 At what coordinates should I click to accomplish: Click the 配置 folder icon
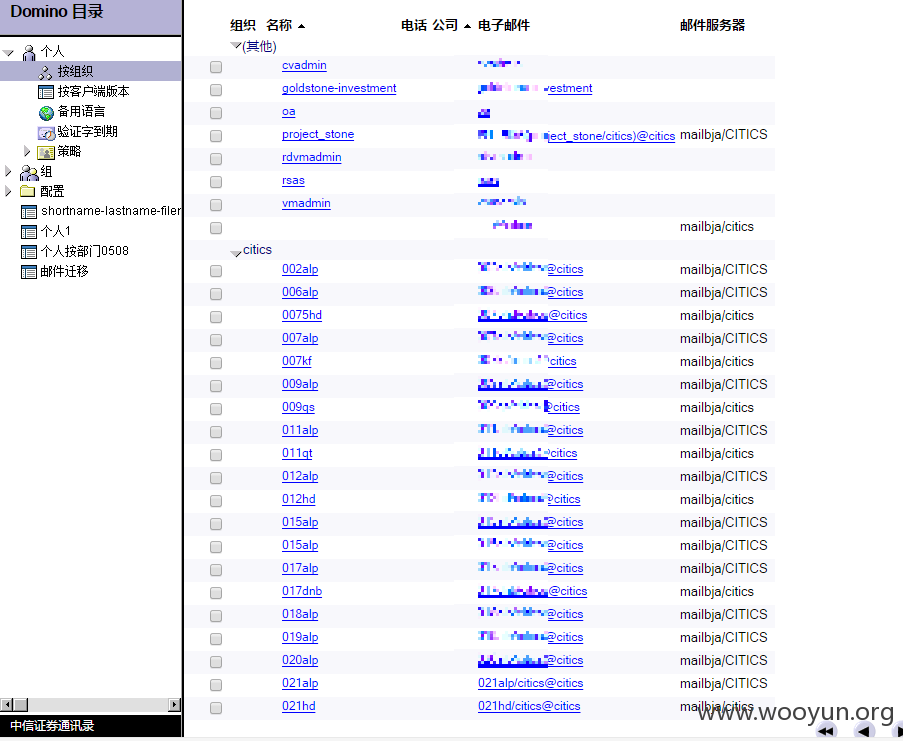tap(28, 191)
